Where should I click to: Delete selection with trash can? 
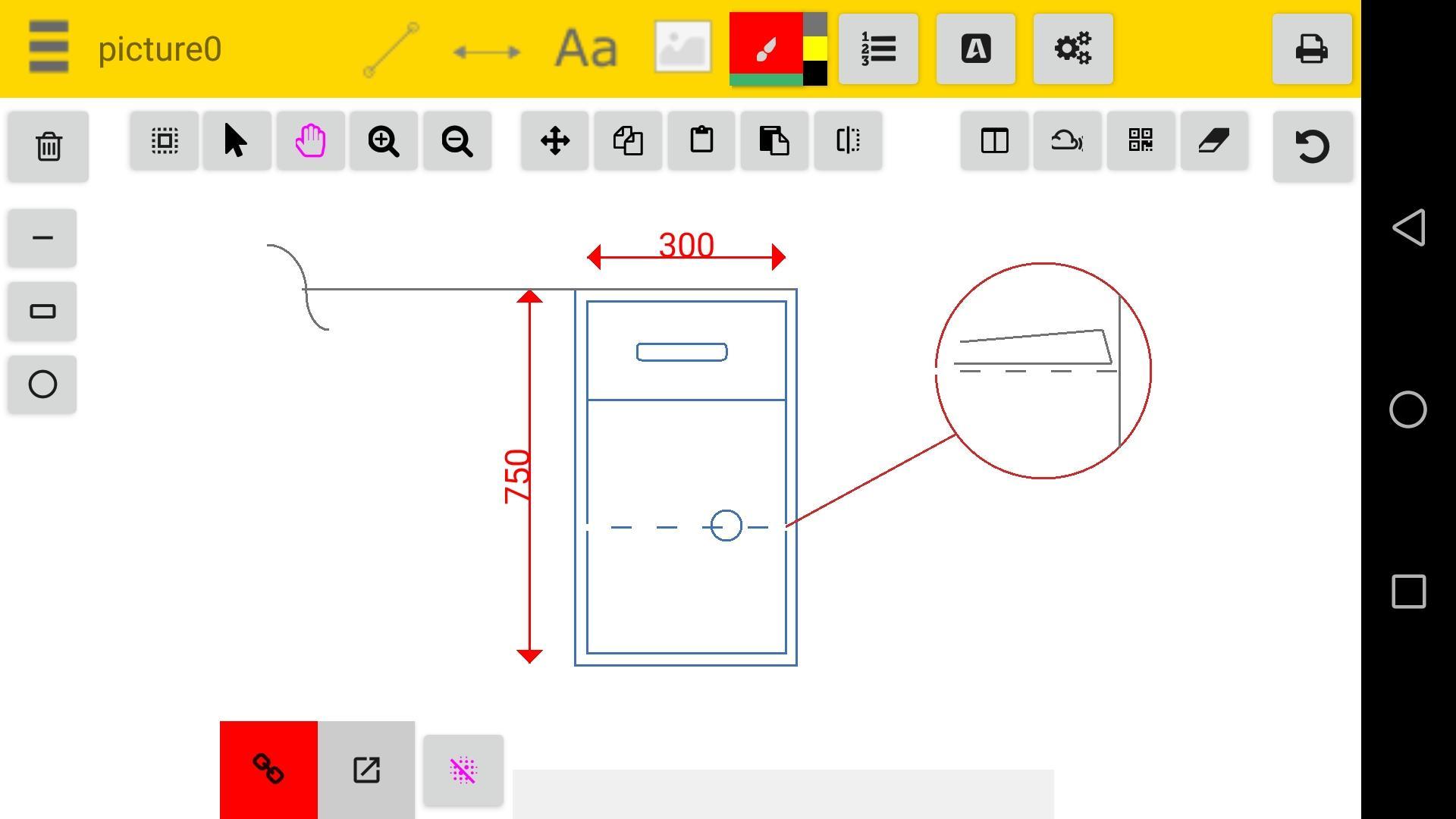[49, 146]
